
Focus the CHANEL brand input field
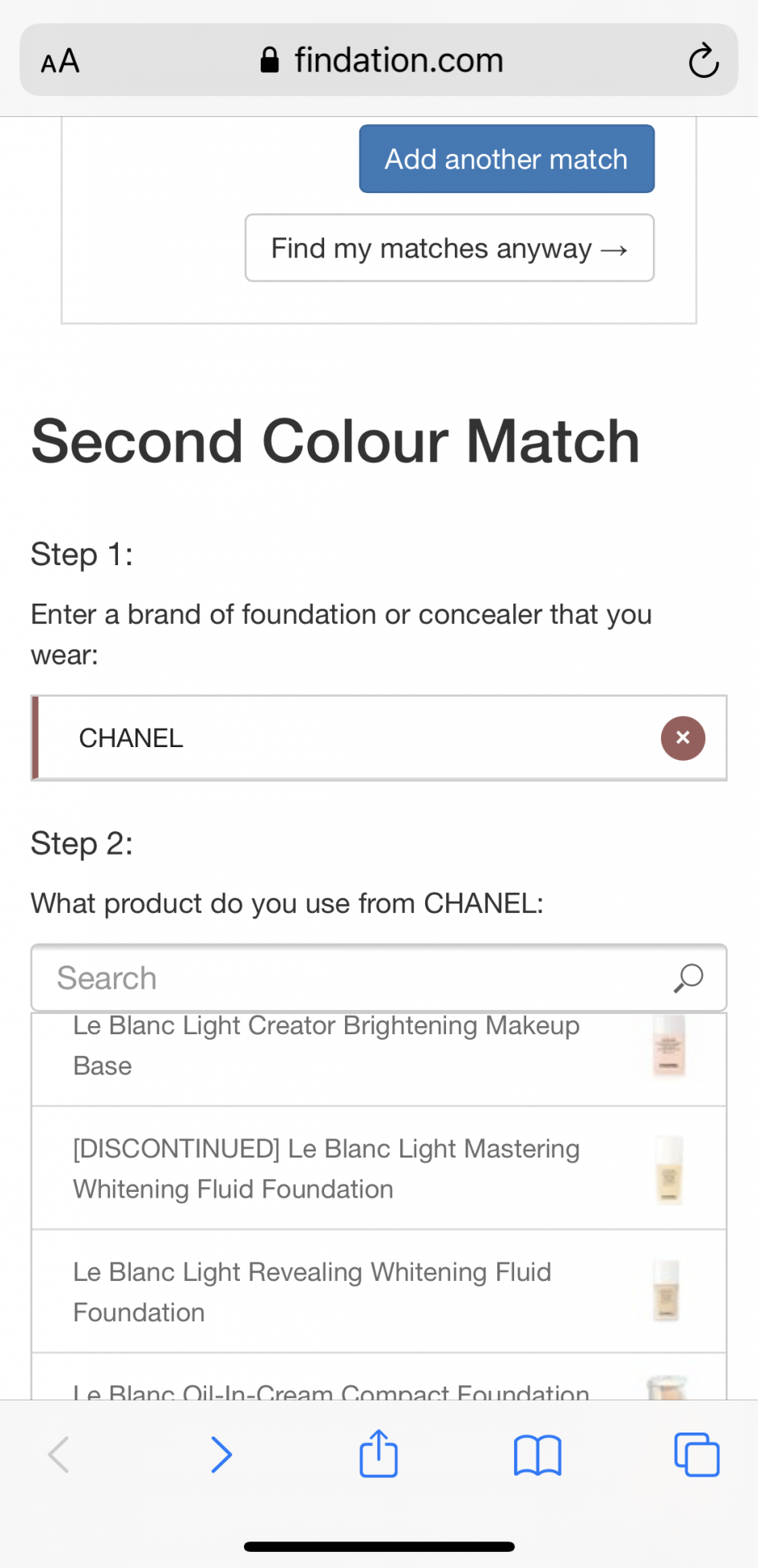345,738
